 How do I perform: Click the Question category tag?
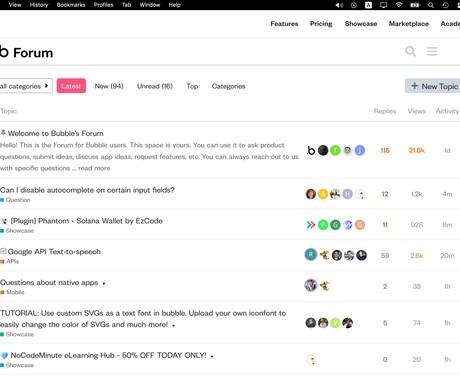(x=15, y=200)
